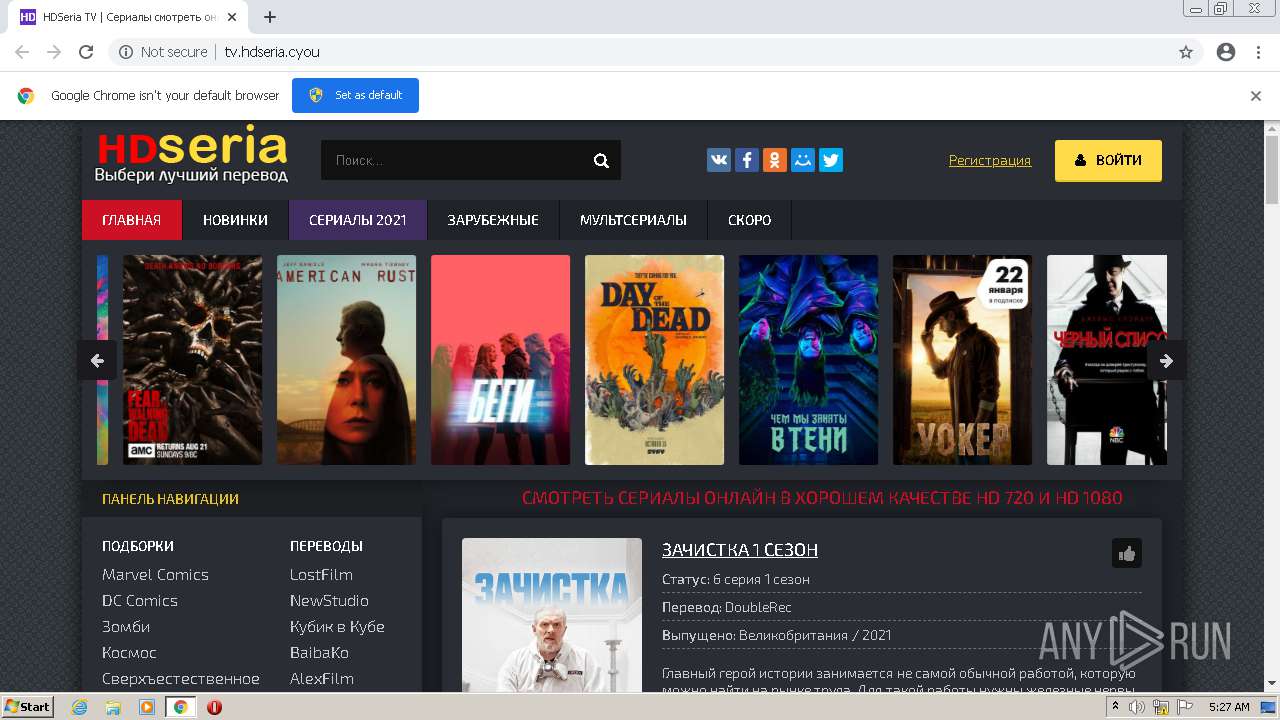Click the HDseria site logo
1280x720 pixels.
(192, 154)
